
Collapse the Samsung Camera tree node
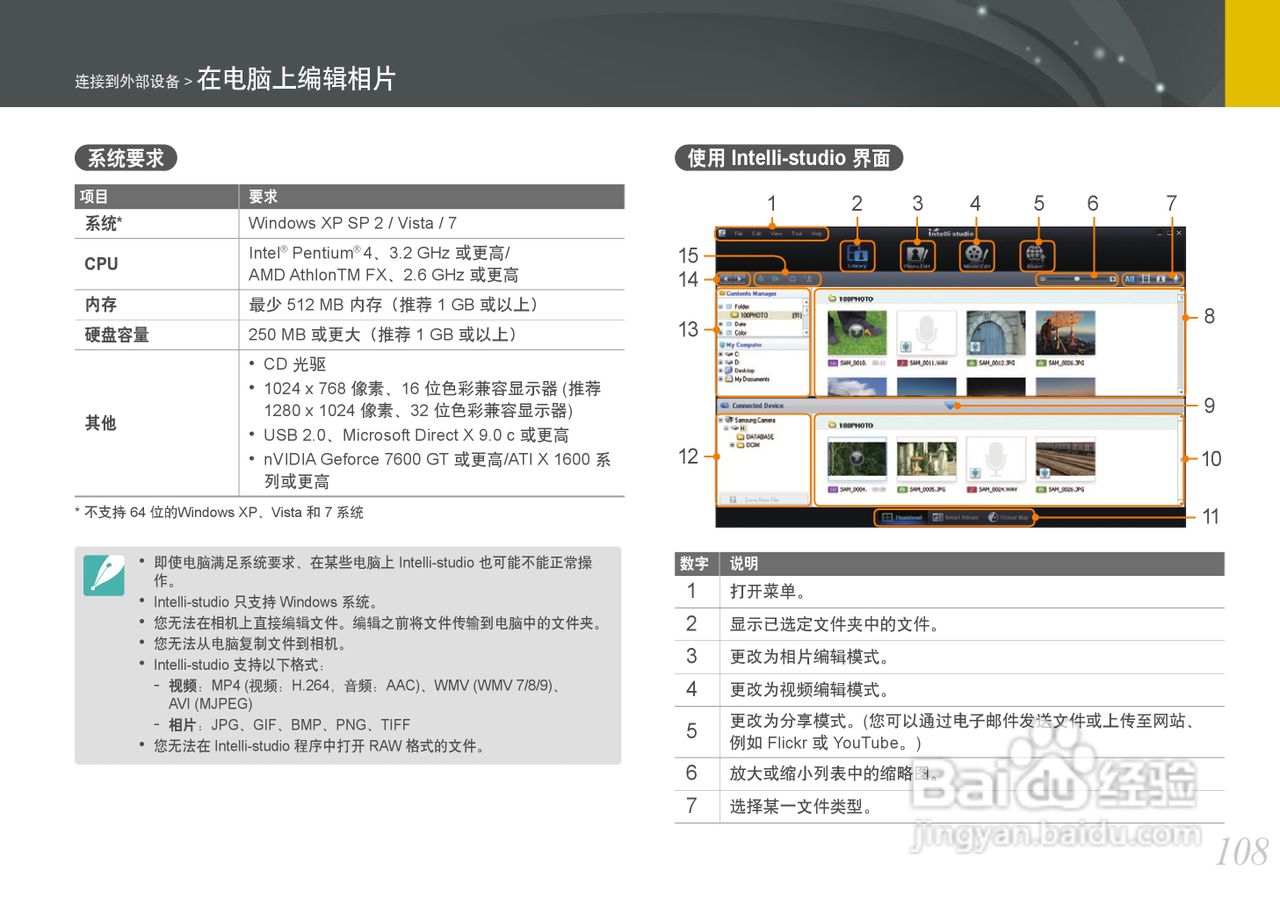click(x=721, y=420)
